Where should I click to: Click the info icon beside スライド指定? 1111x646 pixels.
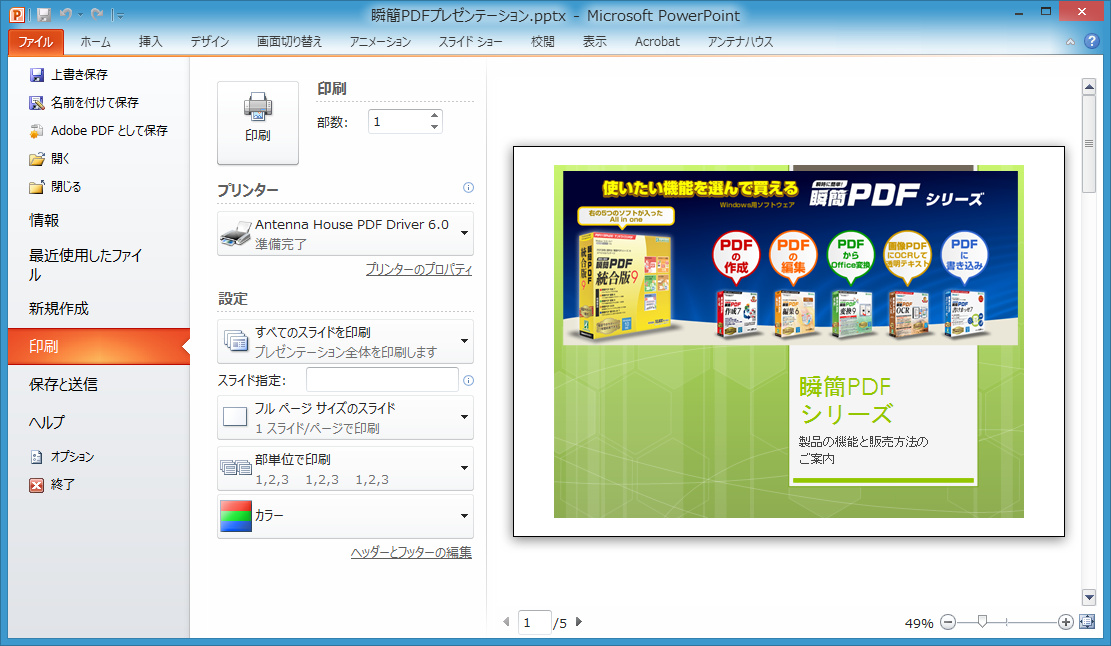467,380
